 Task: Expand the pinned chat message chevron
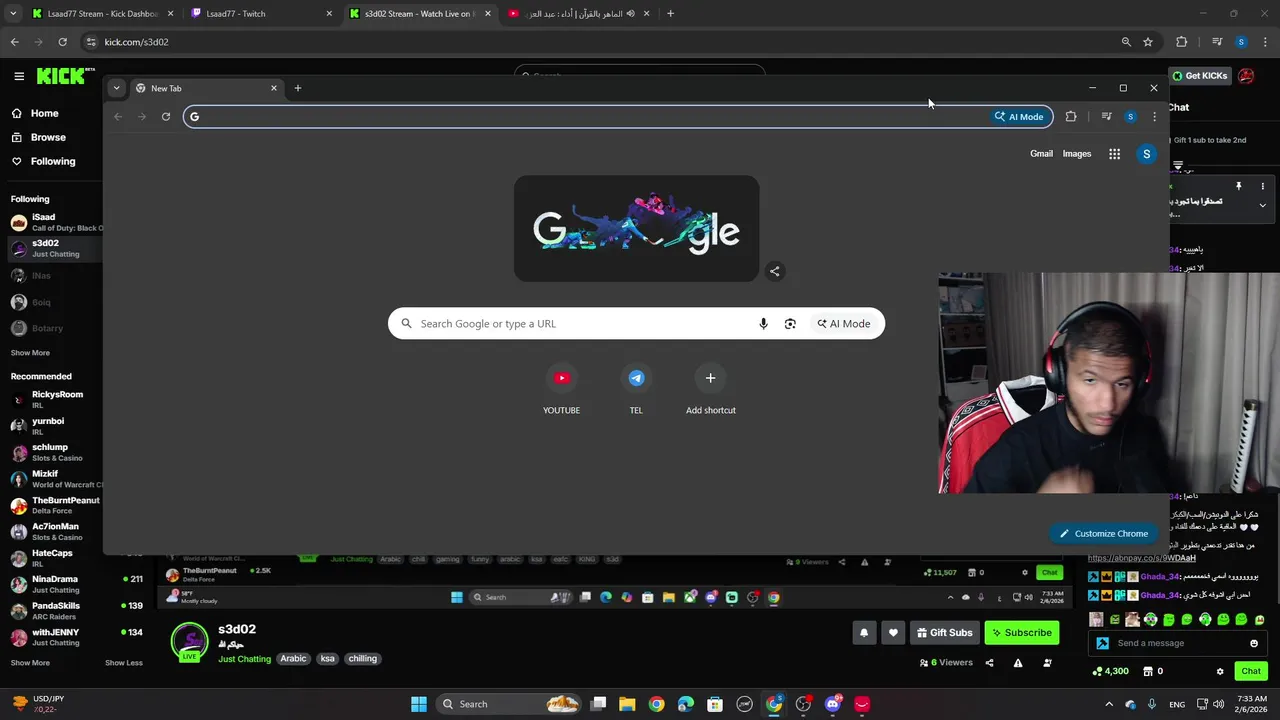click(x=1262, y=205)
